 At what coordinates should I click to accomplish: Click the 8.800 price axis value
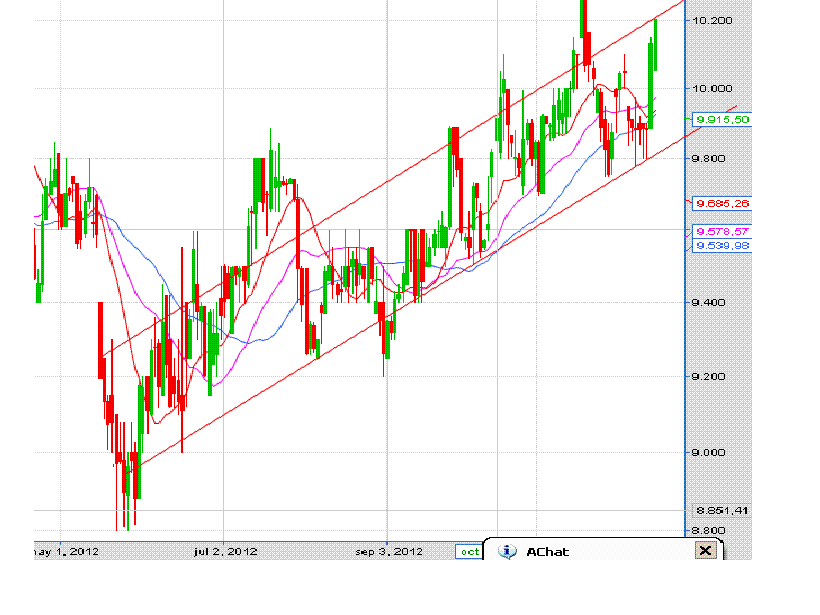click(709, 530)
